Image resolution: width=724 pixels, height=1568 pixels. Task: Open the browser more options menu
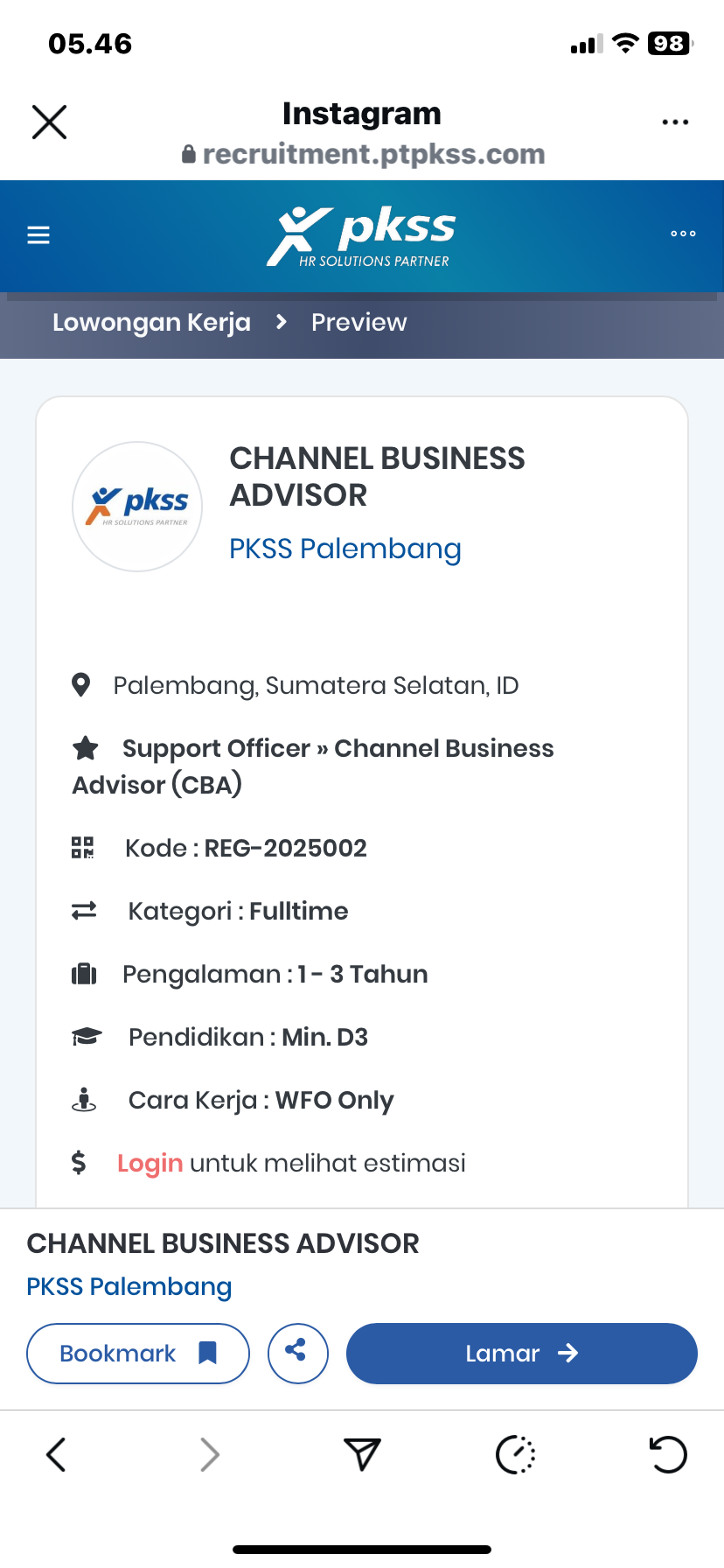pos(675,122)
